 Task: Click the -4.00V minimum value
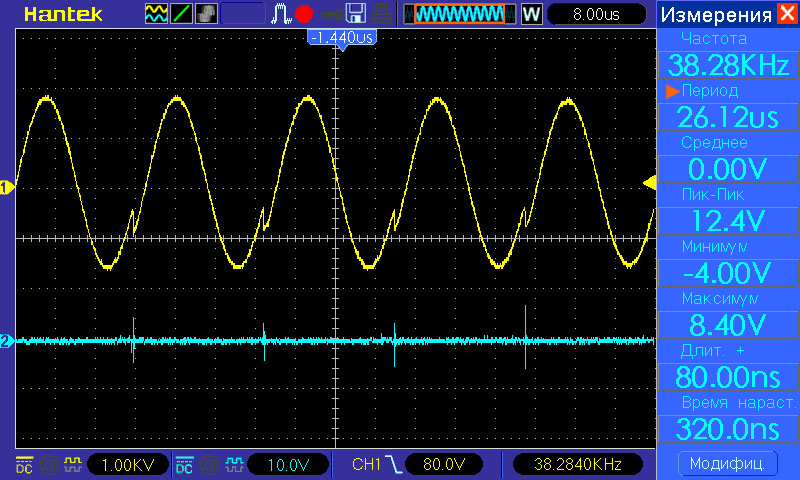click(x=728, y=273)
